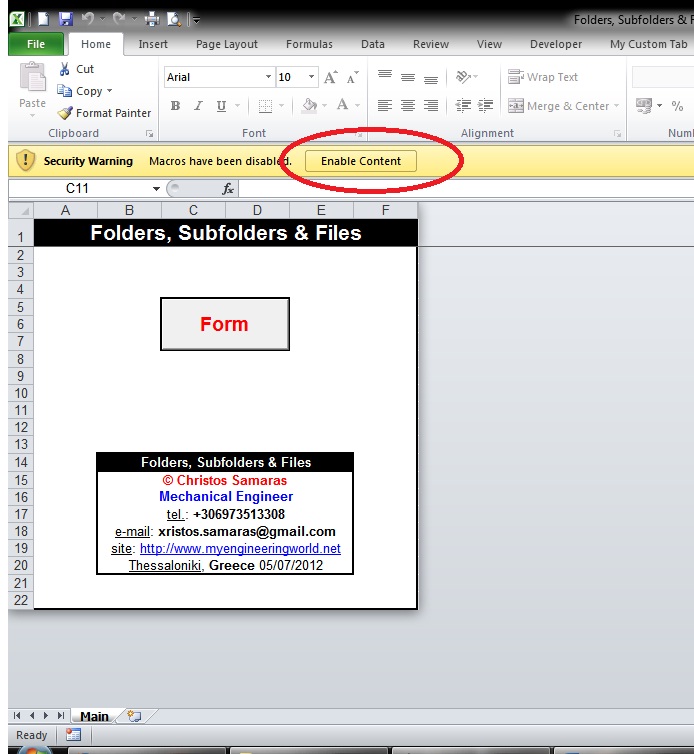Click the Insert Function fx icon

coord(227,188)
